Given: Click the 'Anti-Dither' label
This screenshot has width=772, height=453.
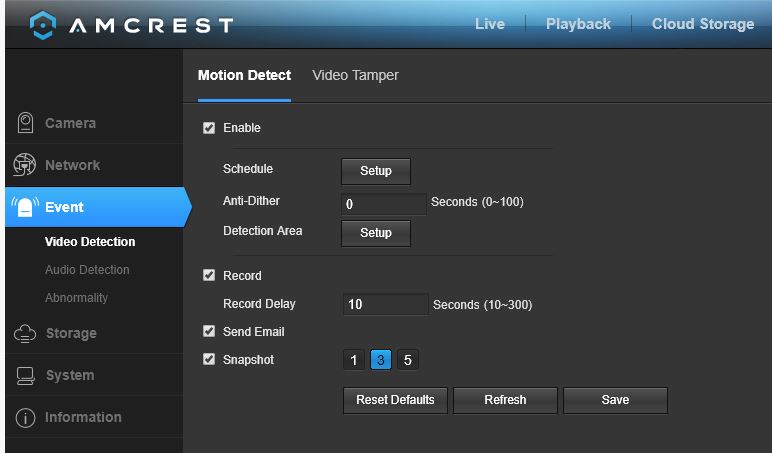Looking at the screenshot, I should click(251, 201).
